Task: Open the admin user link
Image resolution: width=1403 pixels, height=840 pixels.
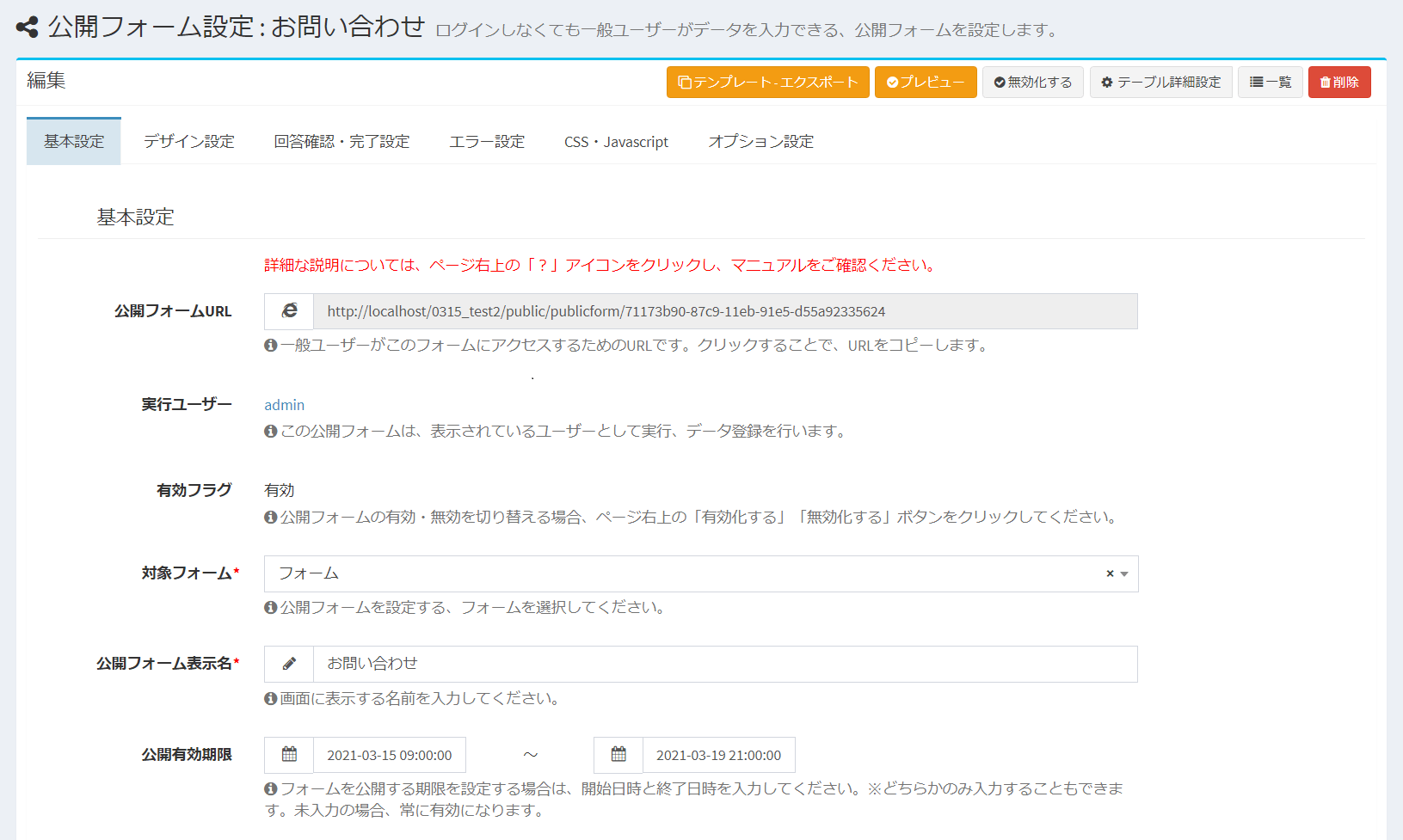Action: pyautogui.click(x=284, y=405)
